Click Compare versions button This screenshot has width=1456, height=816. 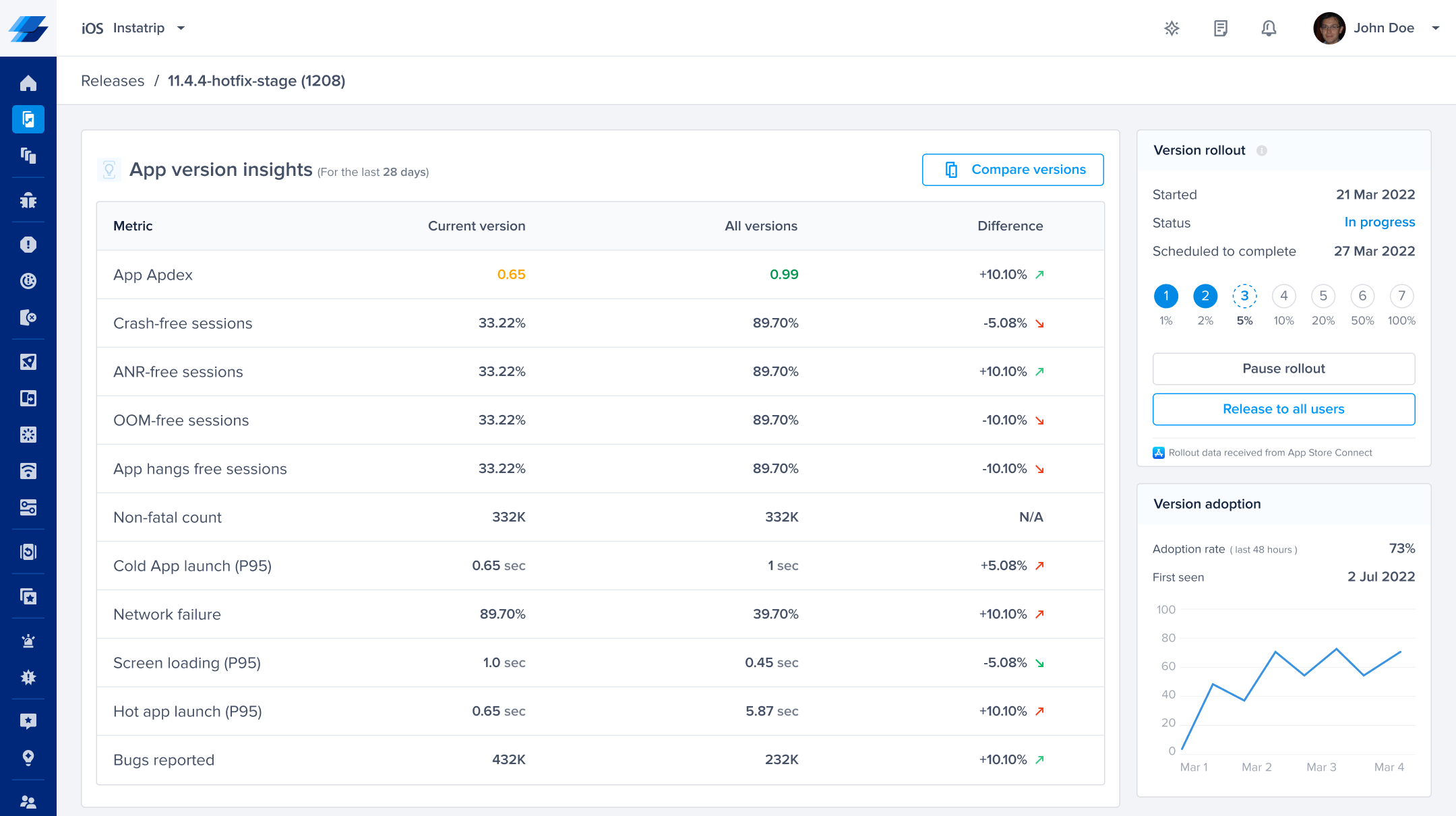(x=1012, y=170)
